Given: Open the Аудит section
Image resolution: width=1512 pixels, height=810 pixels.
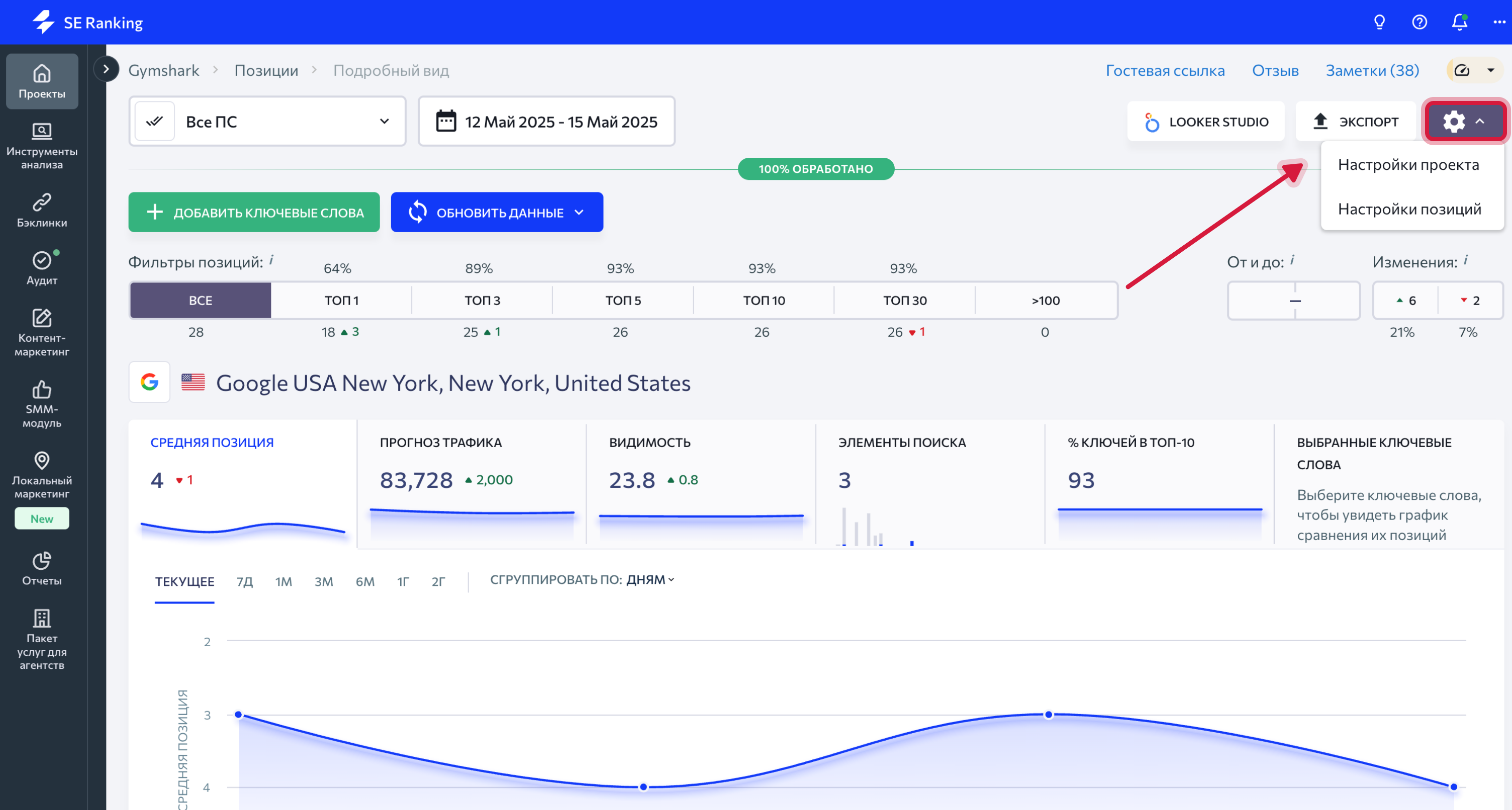Looking at the screenshot, I should tap(42, 268).
